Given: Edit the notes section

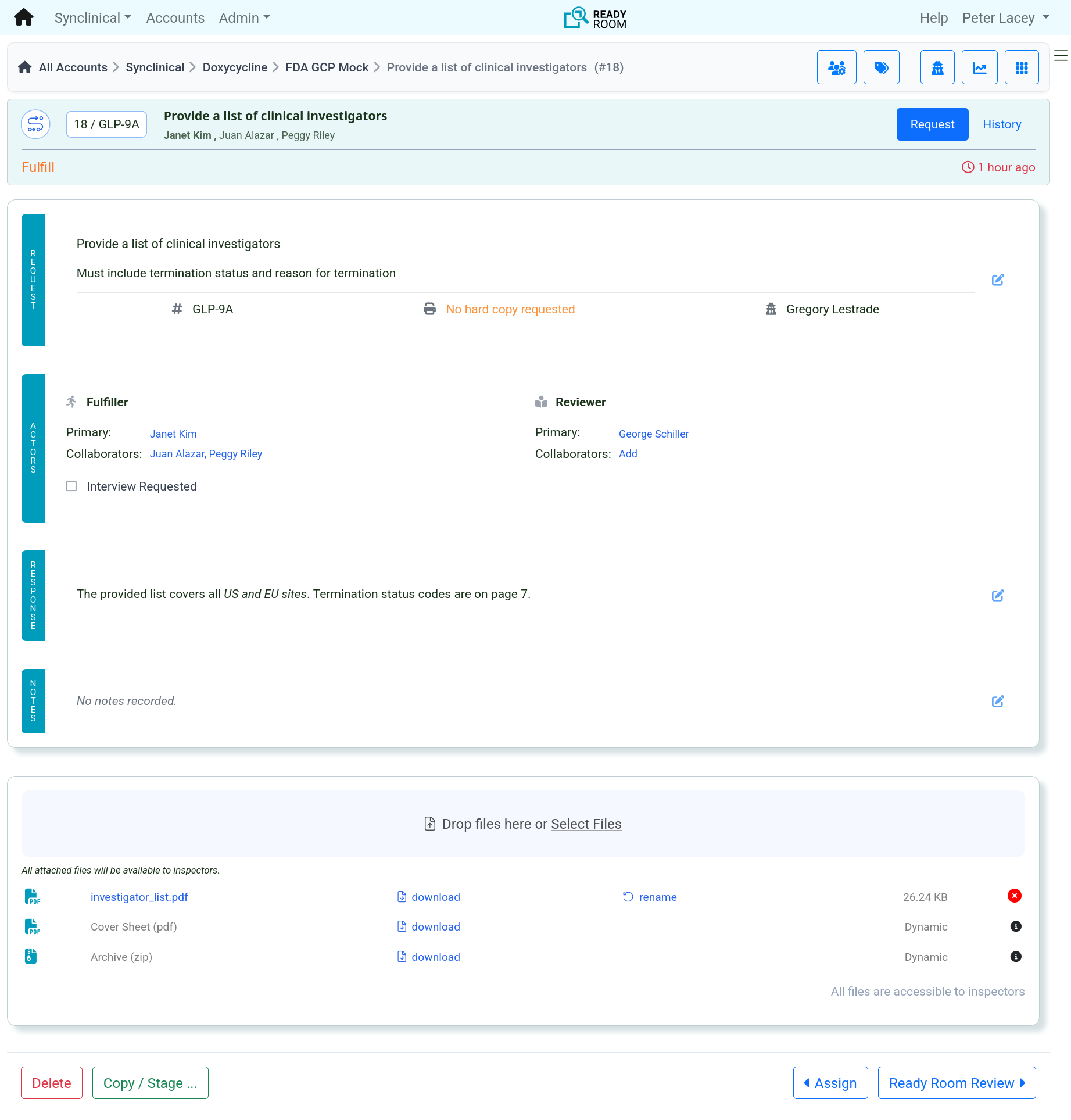Looking at the screenshot, I should (x=998, y=702).
